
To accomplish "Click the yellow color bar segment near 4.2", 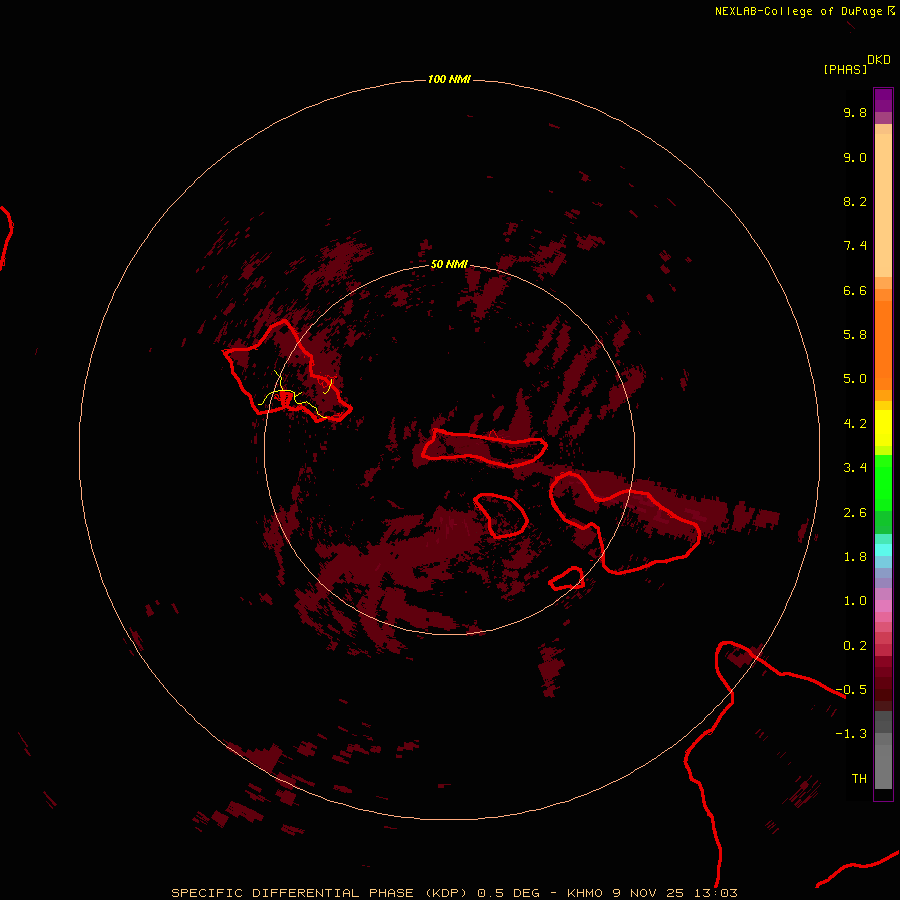I will [x=883, y=428].
